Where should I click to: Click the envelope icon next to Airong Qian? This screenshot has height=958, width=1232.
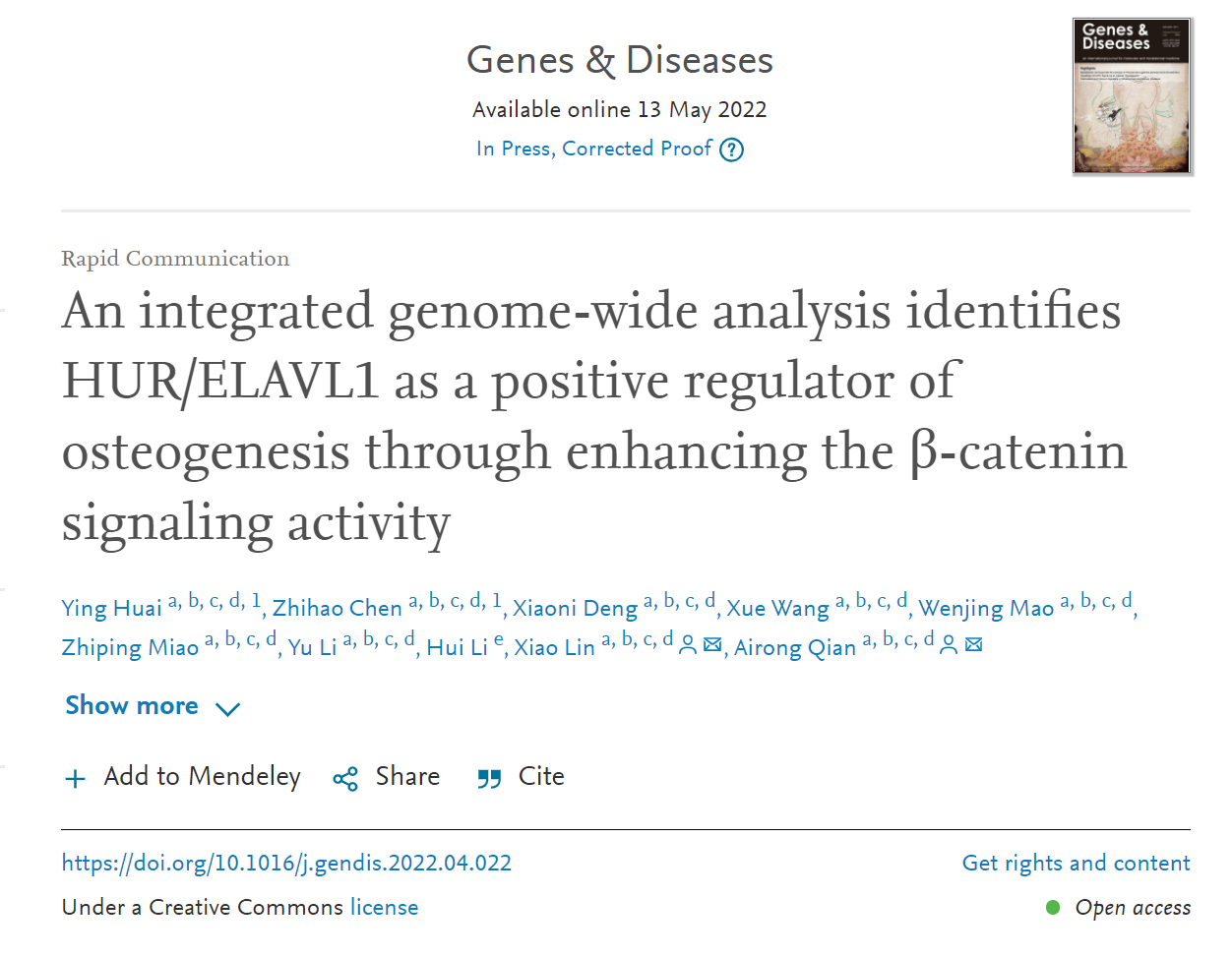973,646
